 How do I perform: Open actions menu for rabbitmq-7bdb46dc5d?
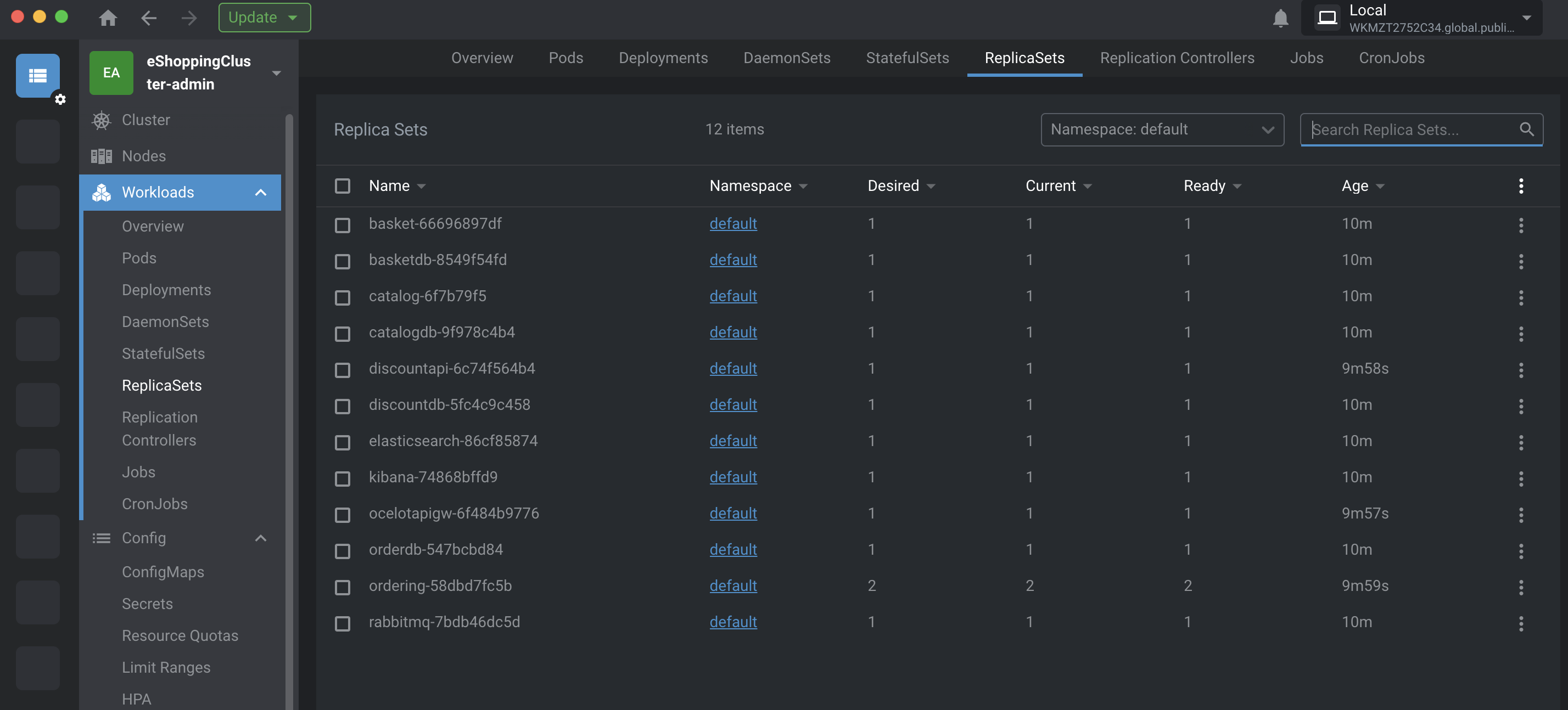[x=1521, y=624]
